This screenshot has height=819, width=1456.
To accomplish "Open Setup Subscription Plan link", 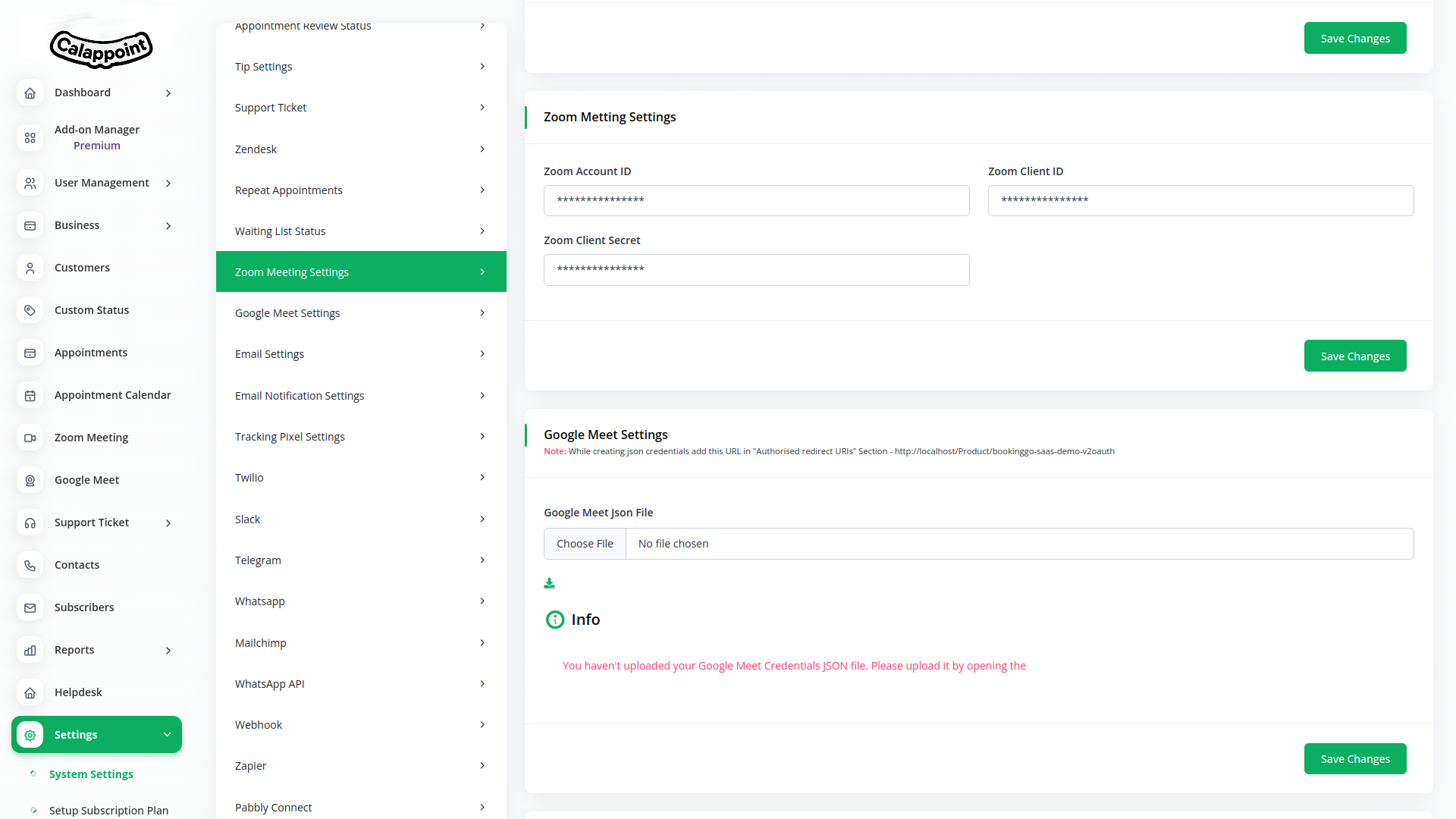I will point(108,811).
